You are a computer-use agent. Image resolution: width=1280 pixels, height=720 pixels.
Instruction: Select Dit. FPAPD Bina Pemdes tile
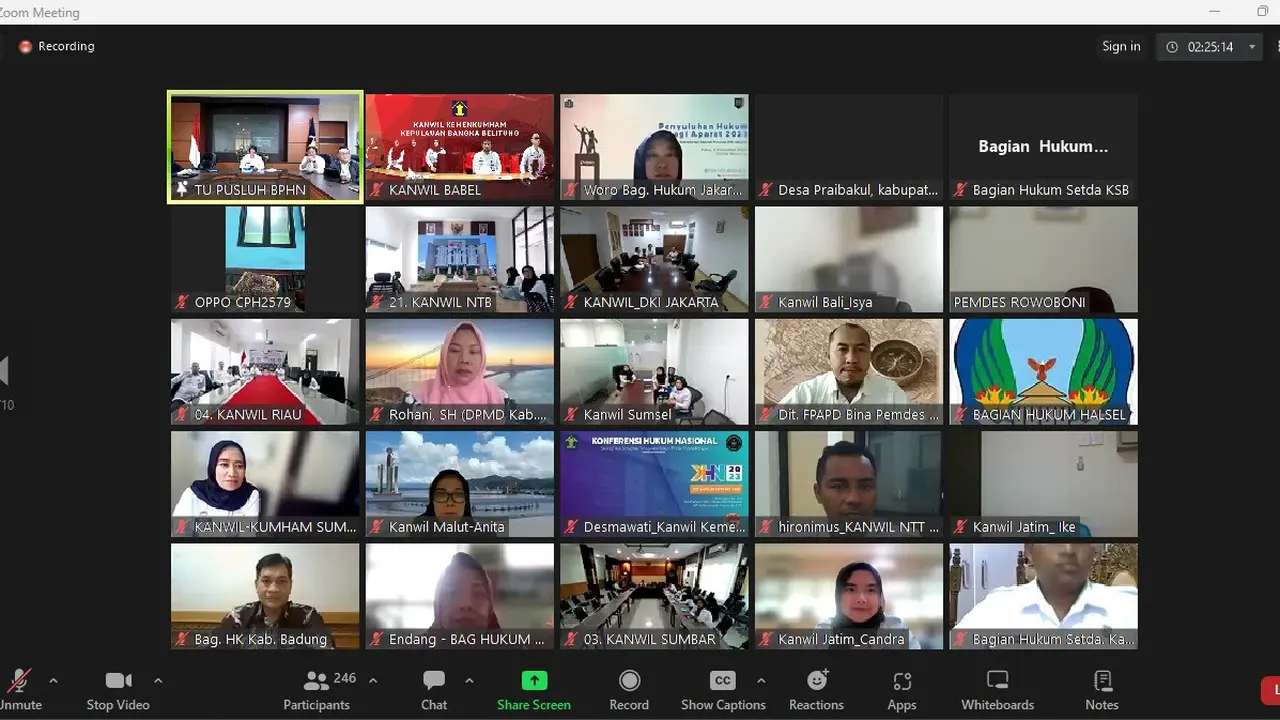(849, 372)
